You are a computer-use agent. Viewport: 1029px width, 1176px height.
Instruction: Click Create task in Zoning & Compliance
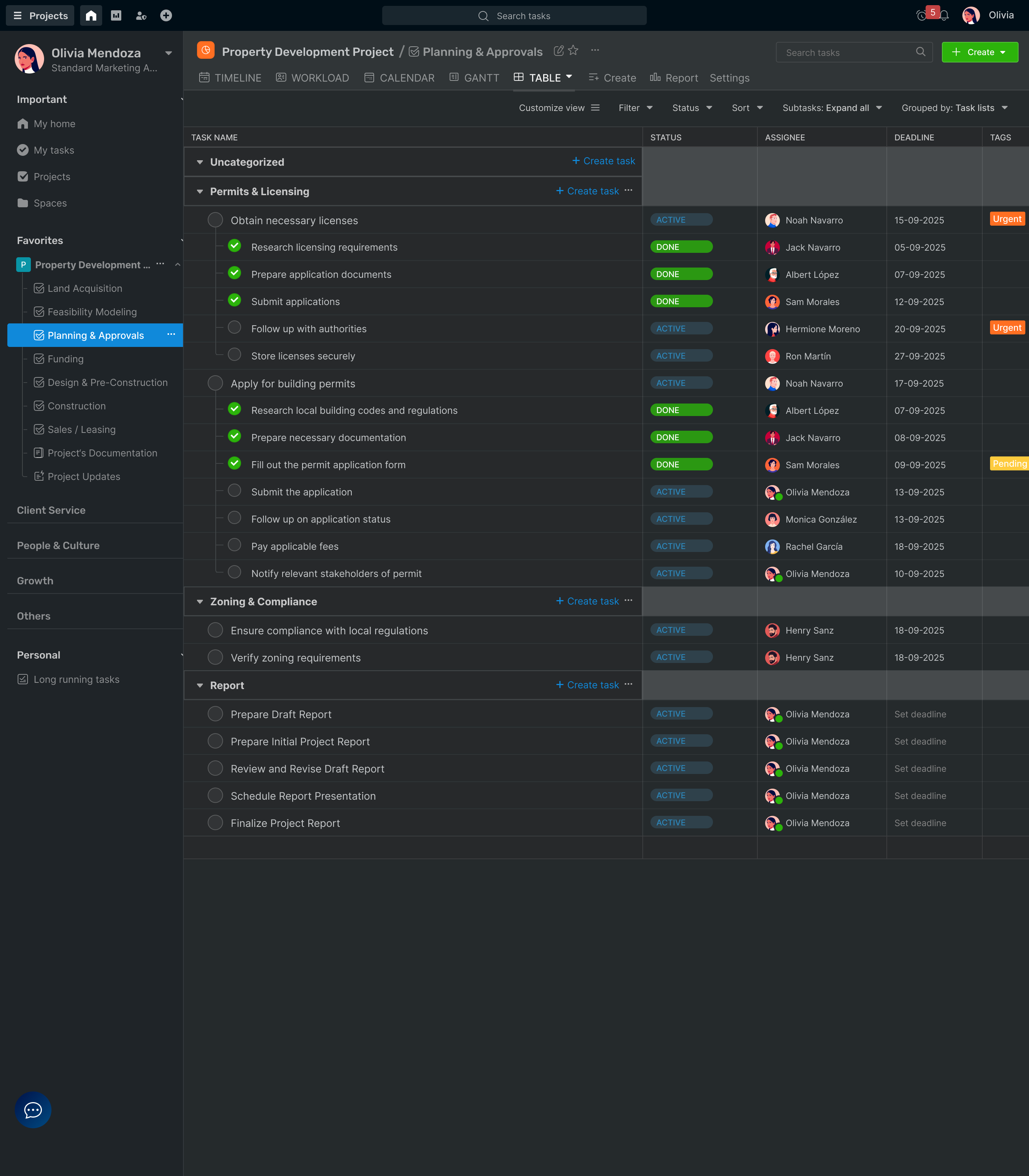point(587,600)
